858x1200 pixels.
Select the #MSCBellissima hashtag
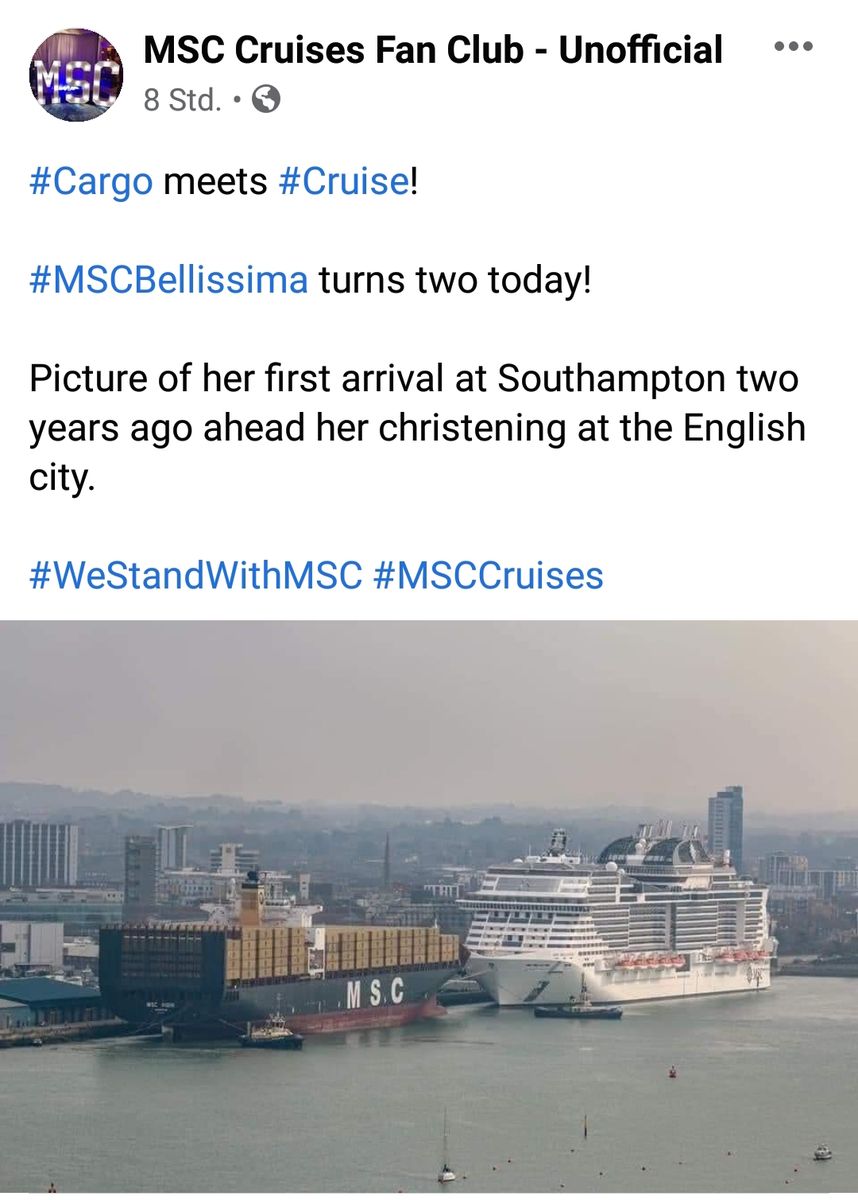click(x=169, y=280)
